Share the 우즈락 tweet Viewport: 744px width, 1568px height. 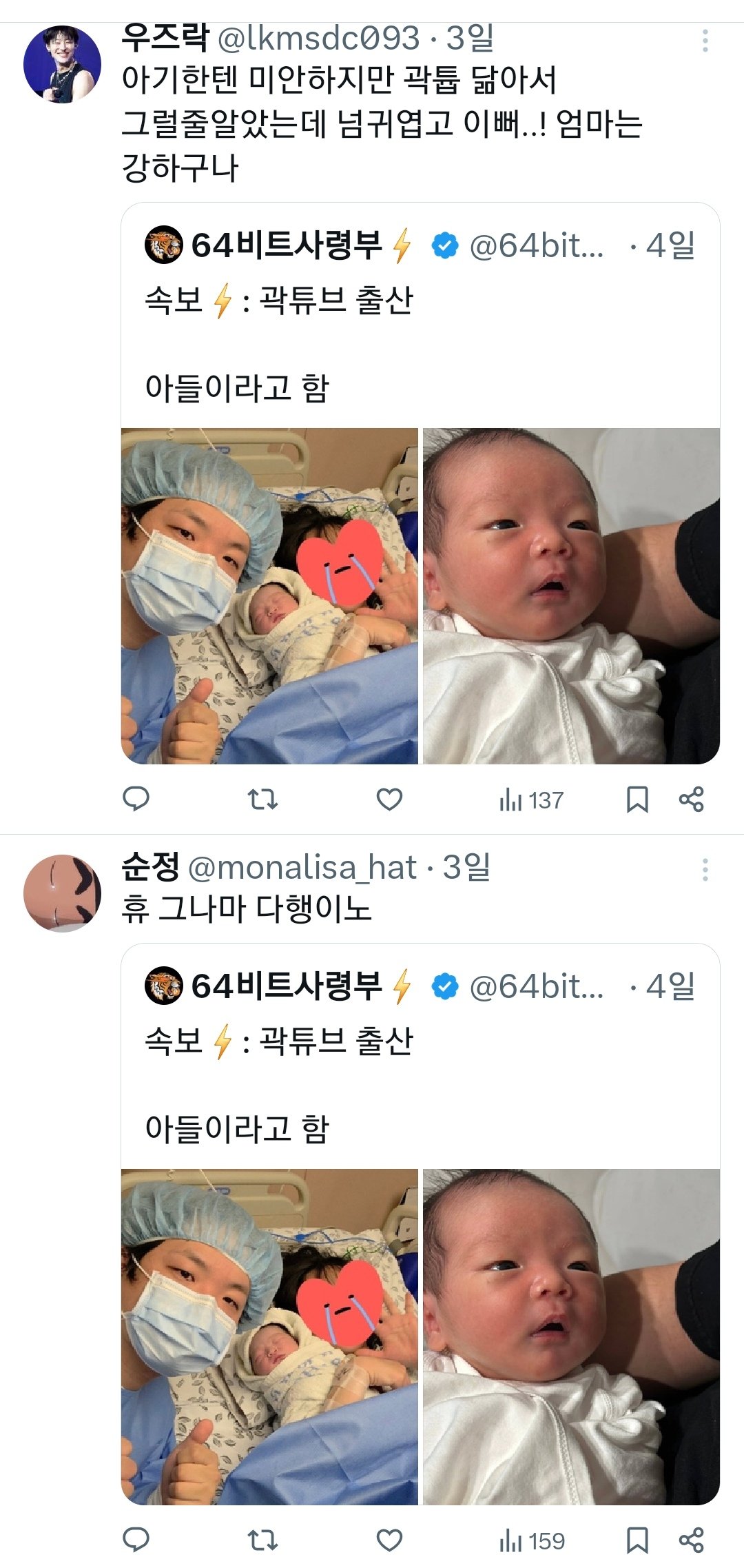click(x=691, y=800)
